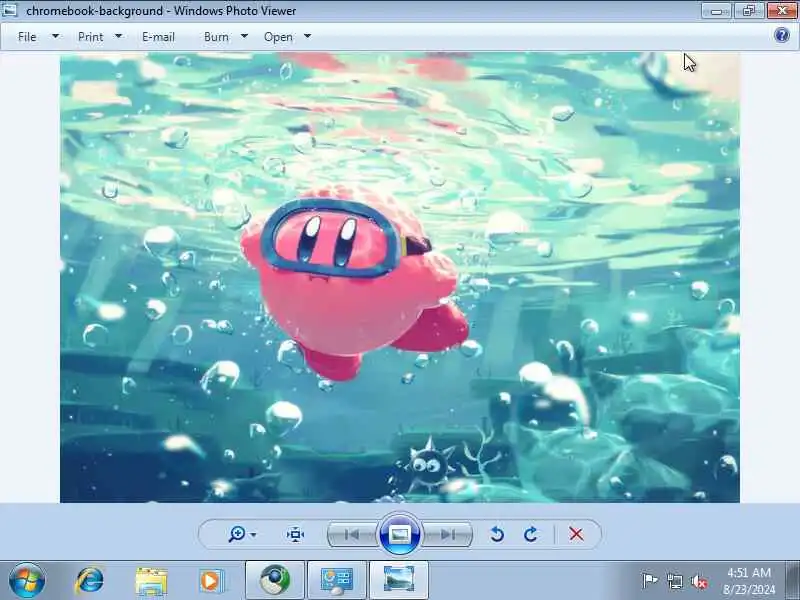Open the Windows Start menu
Viewport: 800px width, 600px height.
tap(27, 581)
